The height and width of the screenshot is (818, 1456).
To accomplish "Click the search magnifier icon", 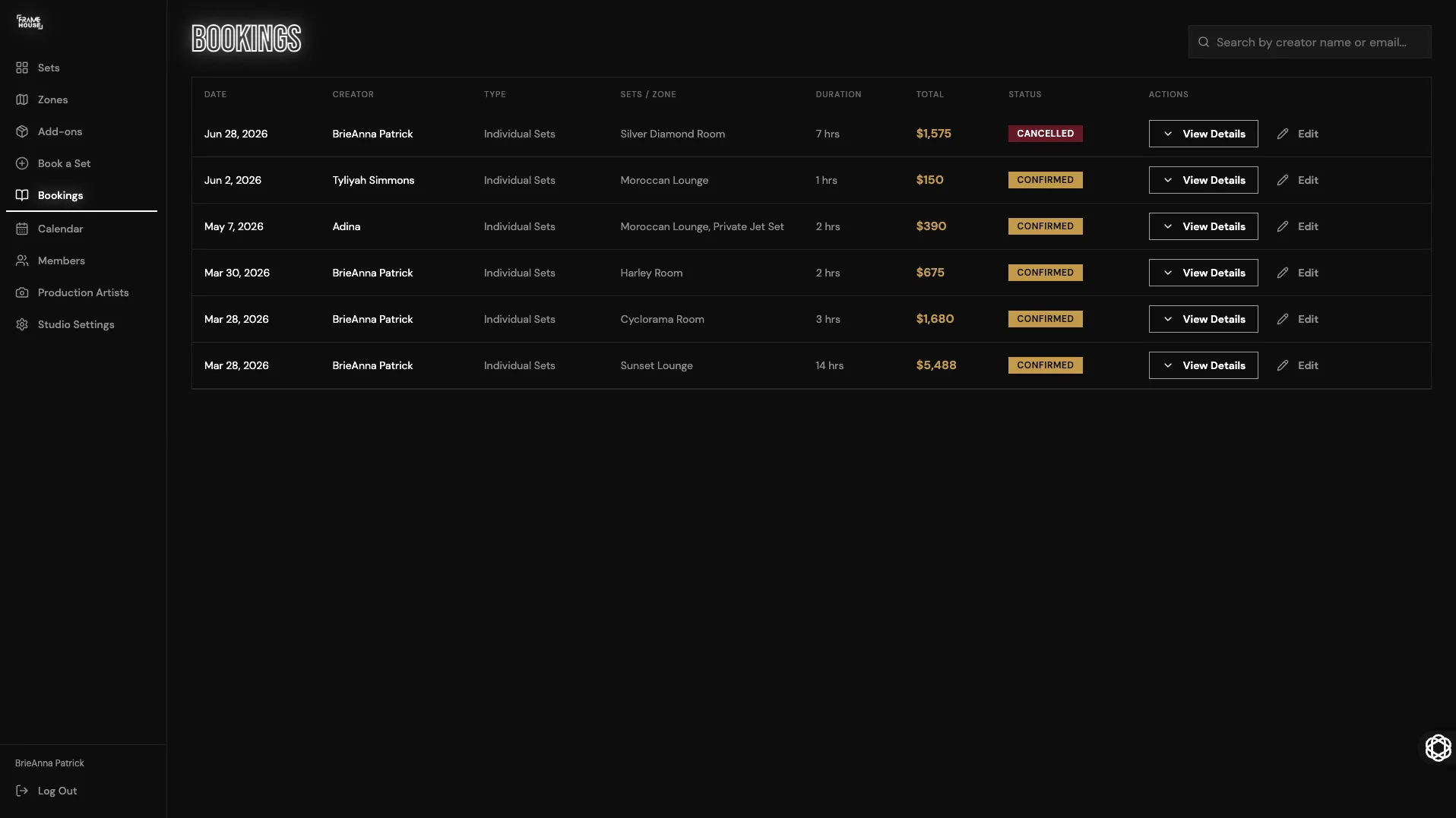I will (1204, 43).
